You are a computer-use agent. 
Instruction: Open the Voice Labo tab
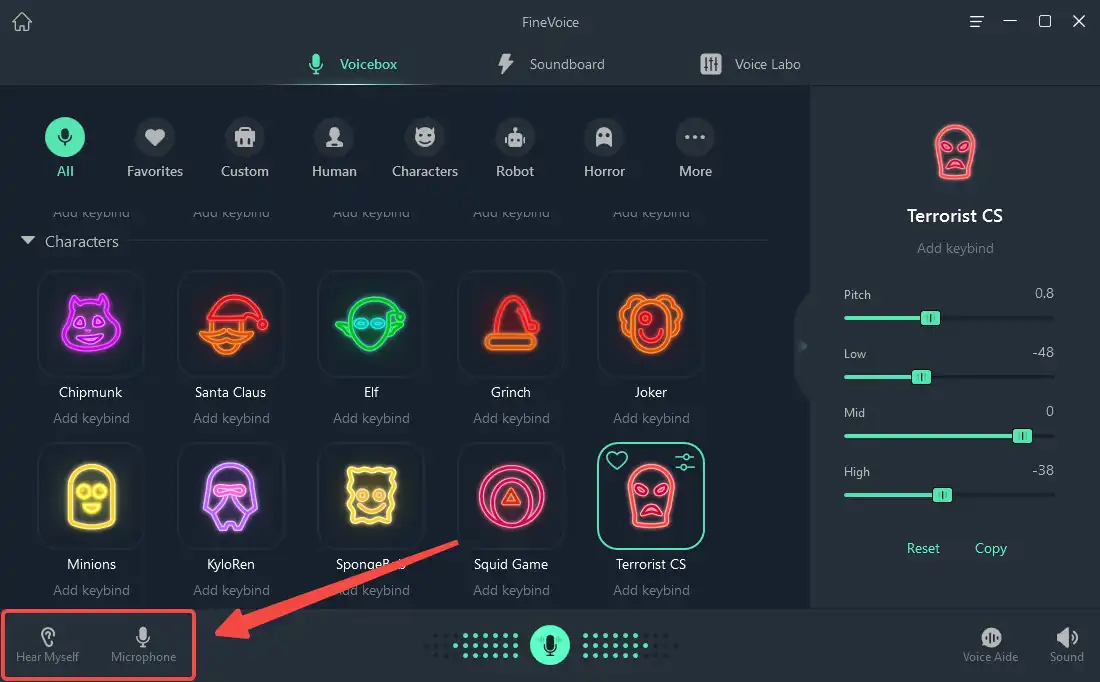point(750,64)
